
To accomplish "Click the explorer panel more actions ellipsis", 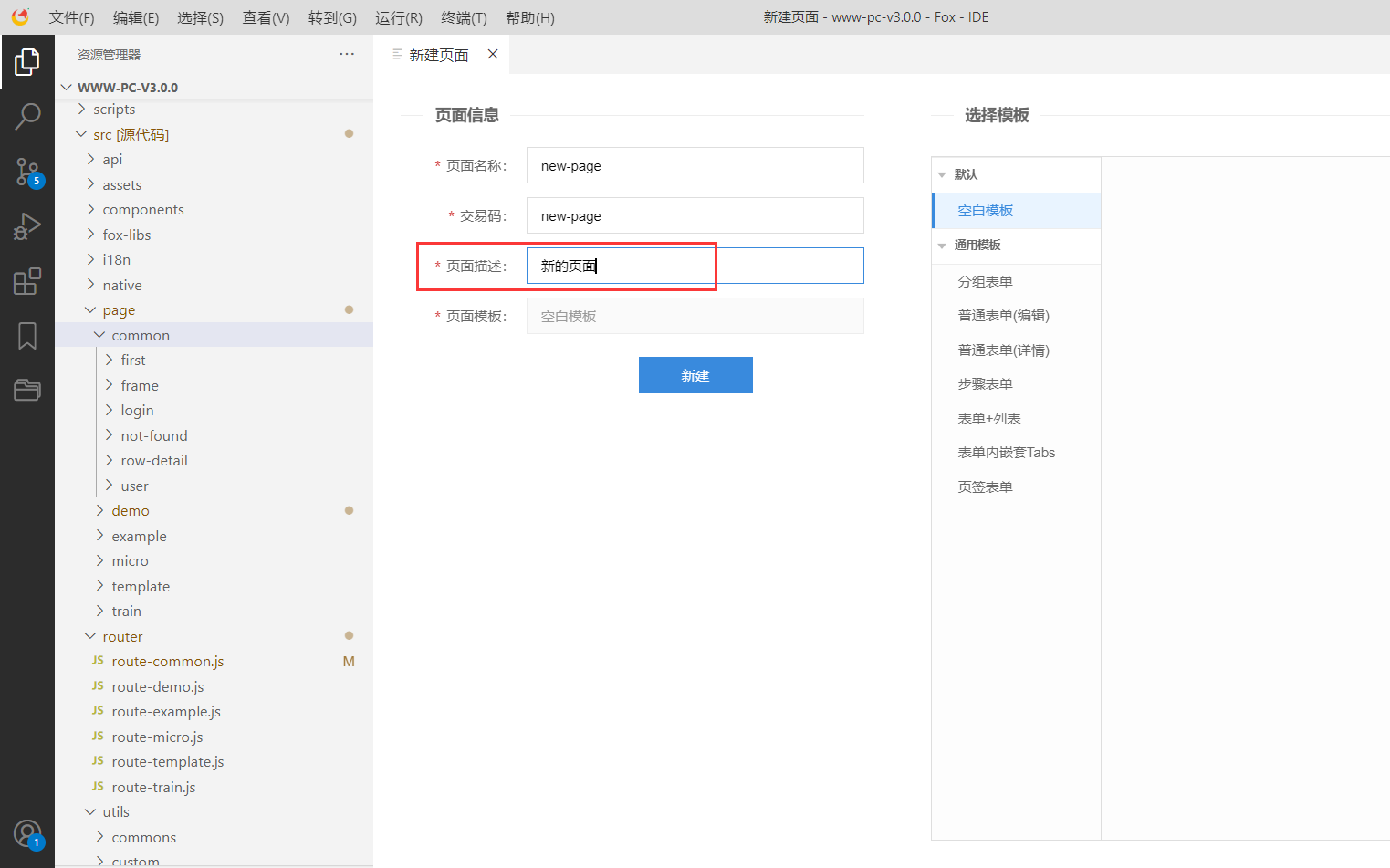I will [347, 55].
